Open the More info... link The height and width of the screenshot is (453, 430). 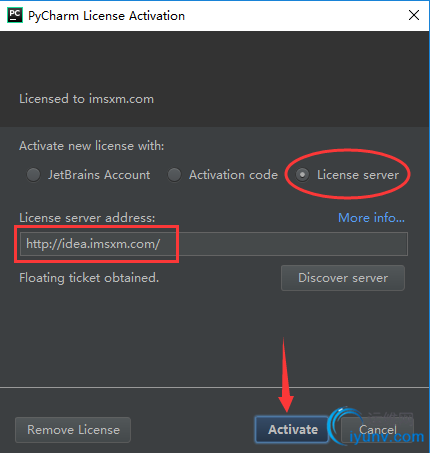[371, 218]
